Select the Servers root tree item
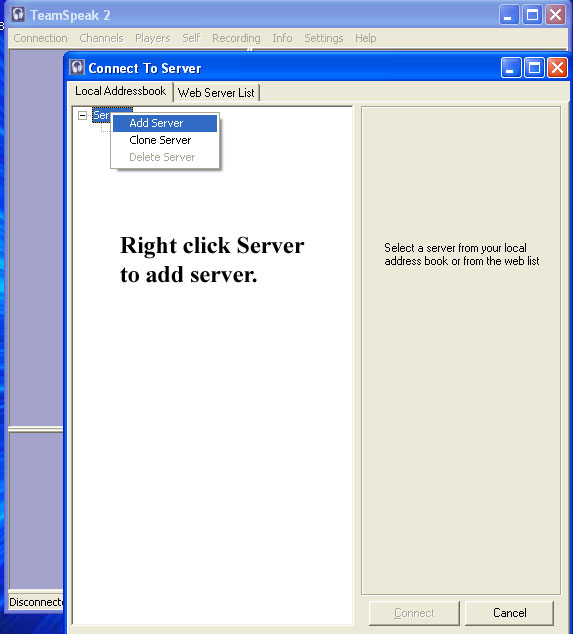The width and height of the screenshot is (573, 634). point(101,115)
